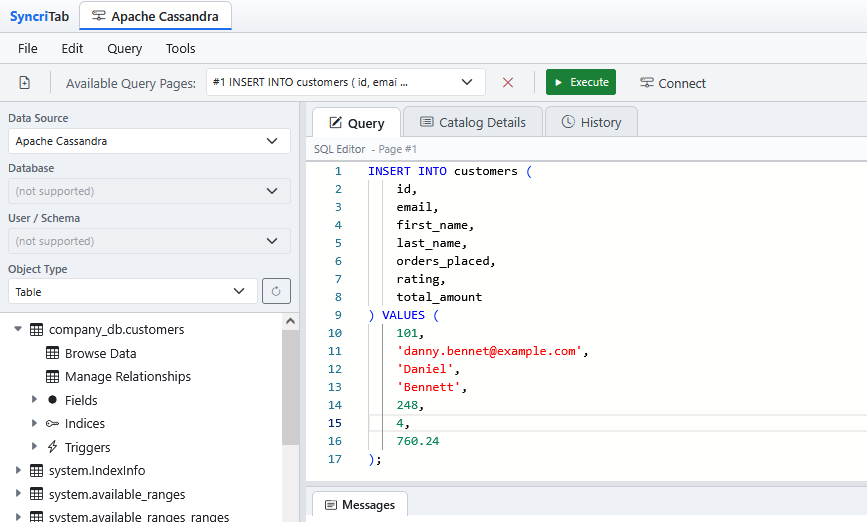
Task: Open the User / Schema dropdown
Action: [x=149, y=241]
